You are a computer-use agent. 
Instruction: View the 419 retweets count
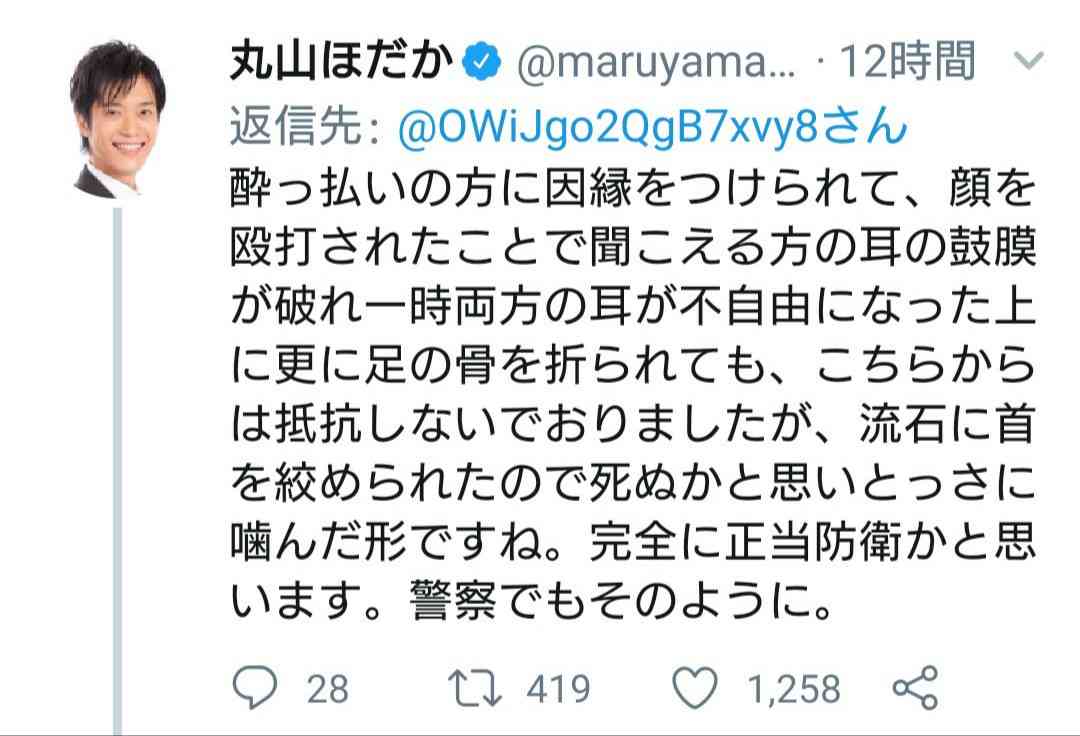(x=559, y=689)
